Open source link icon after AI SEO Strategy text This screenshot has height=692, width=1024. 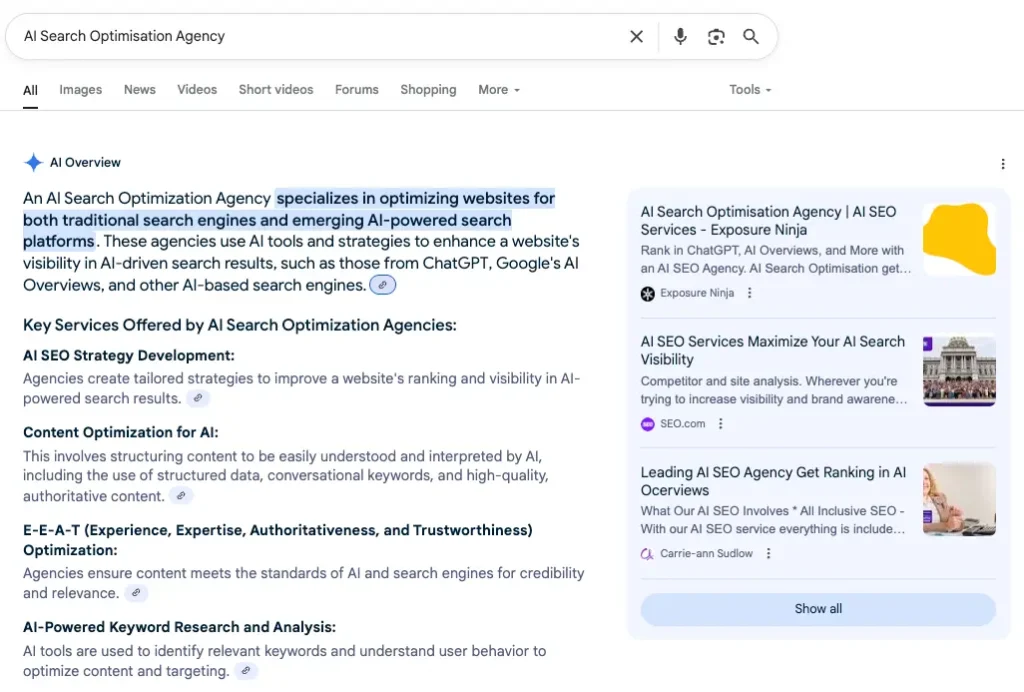click(198, 398)
